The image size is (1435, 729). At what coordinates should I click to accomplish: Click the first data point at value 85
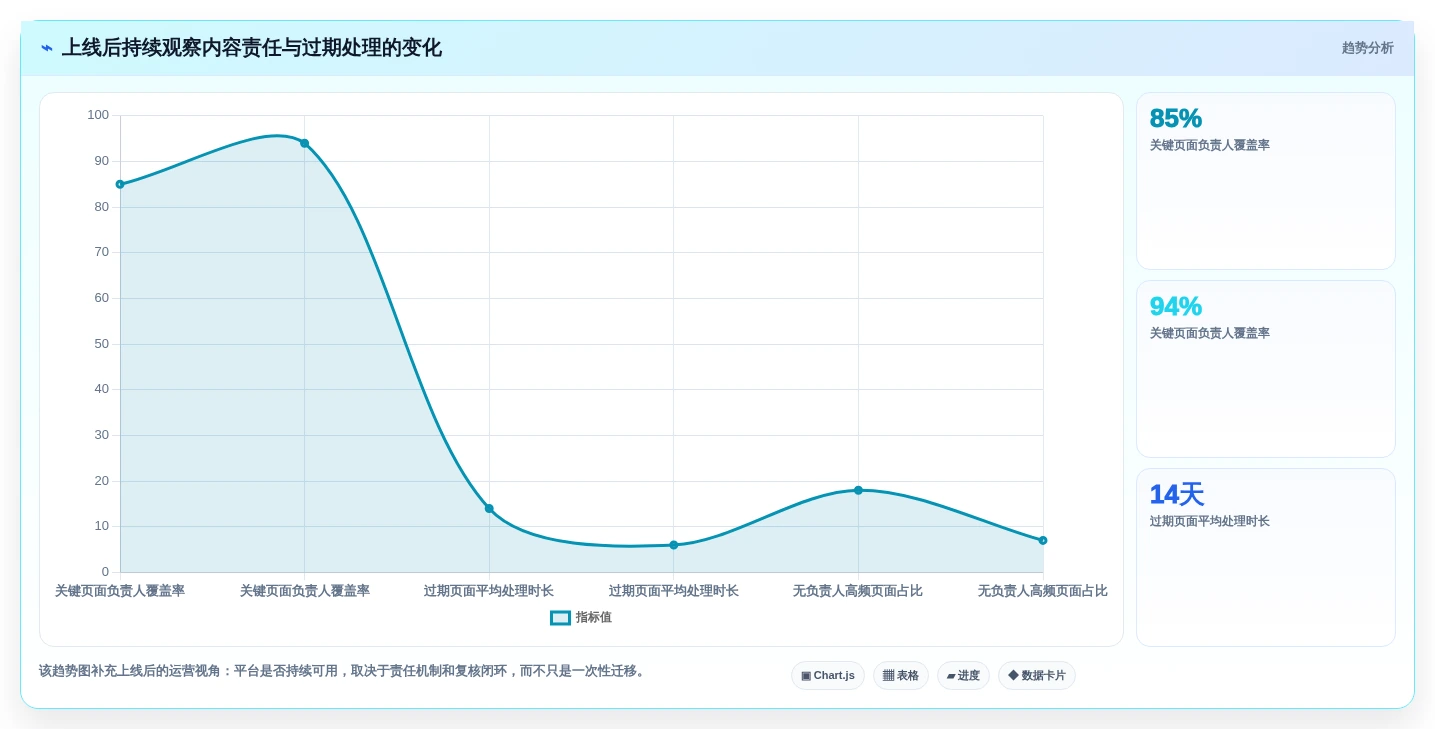120,184
